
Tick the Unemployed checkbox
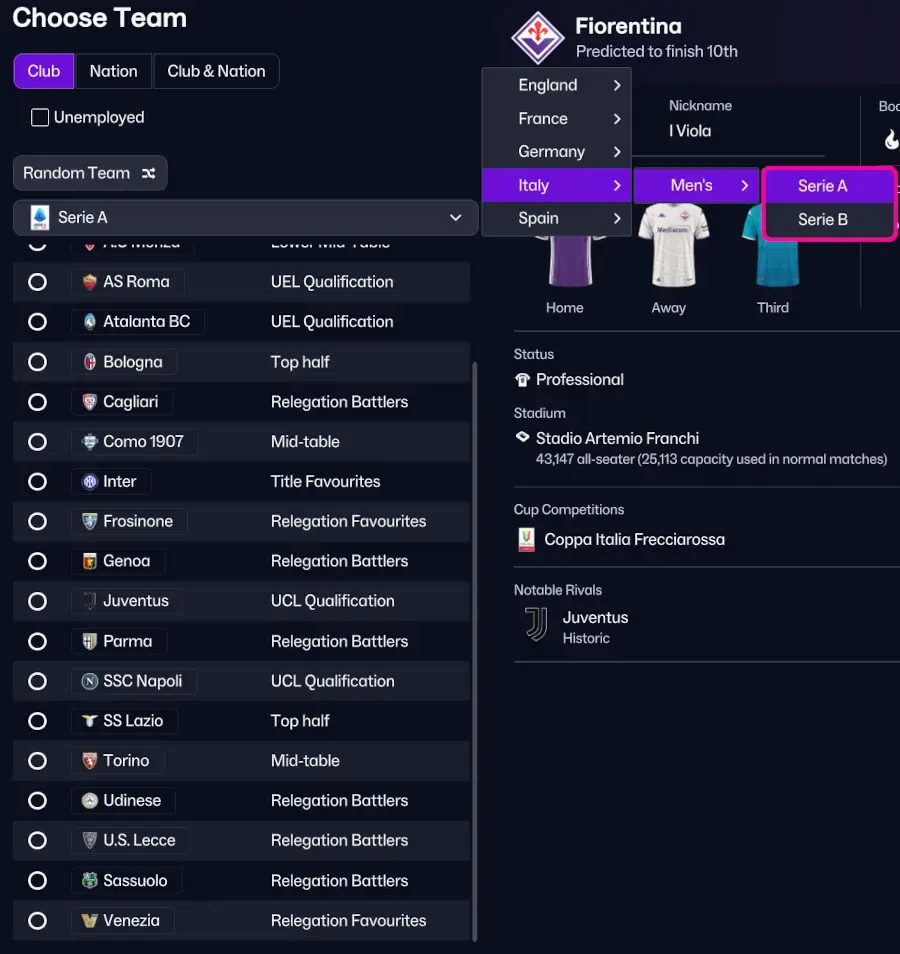click(x=40, y=117)
